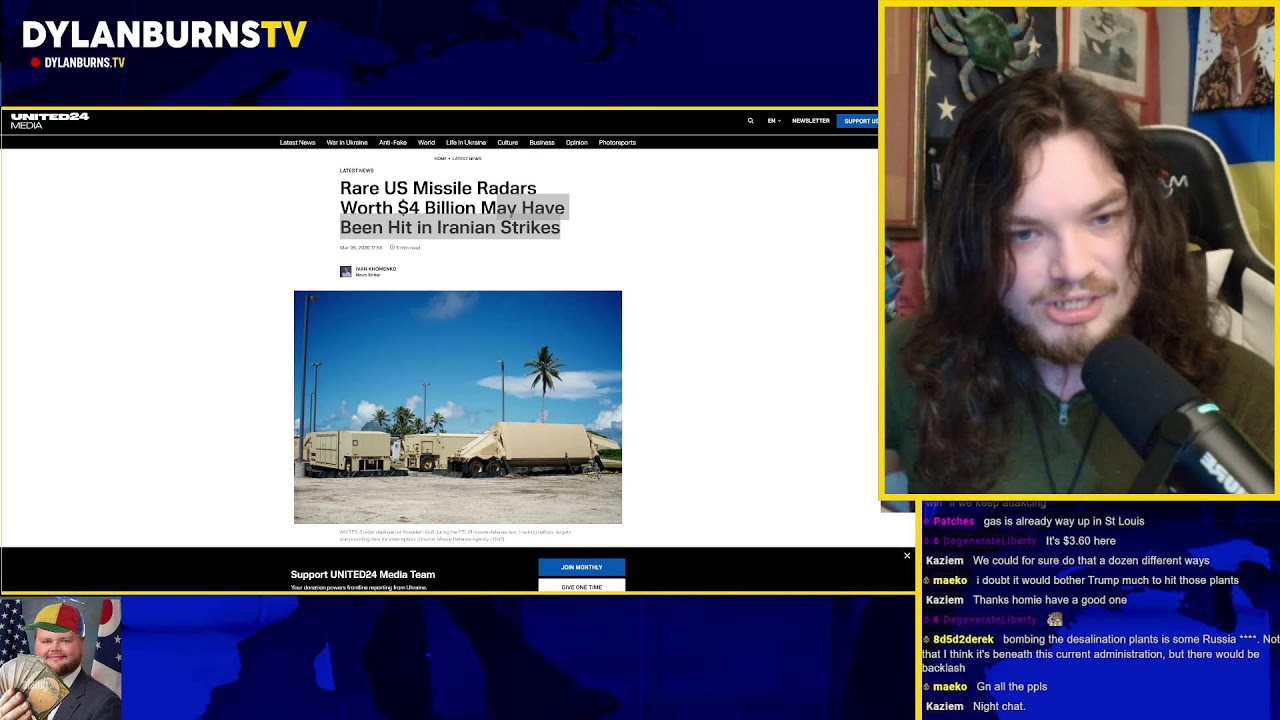Click the clock icon by '3 min read'
This screenshot has height=720, width=1280.
click(392, 247)
